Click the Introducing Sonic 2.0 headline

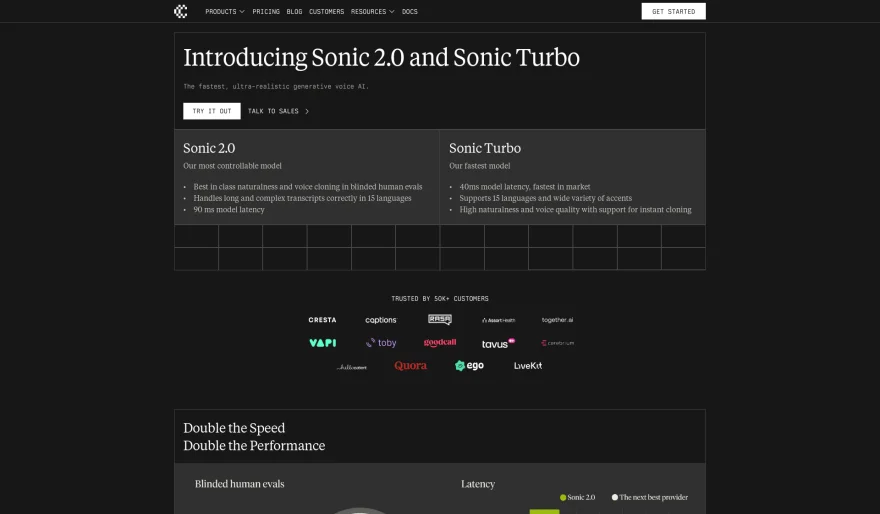[382, 57]
